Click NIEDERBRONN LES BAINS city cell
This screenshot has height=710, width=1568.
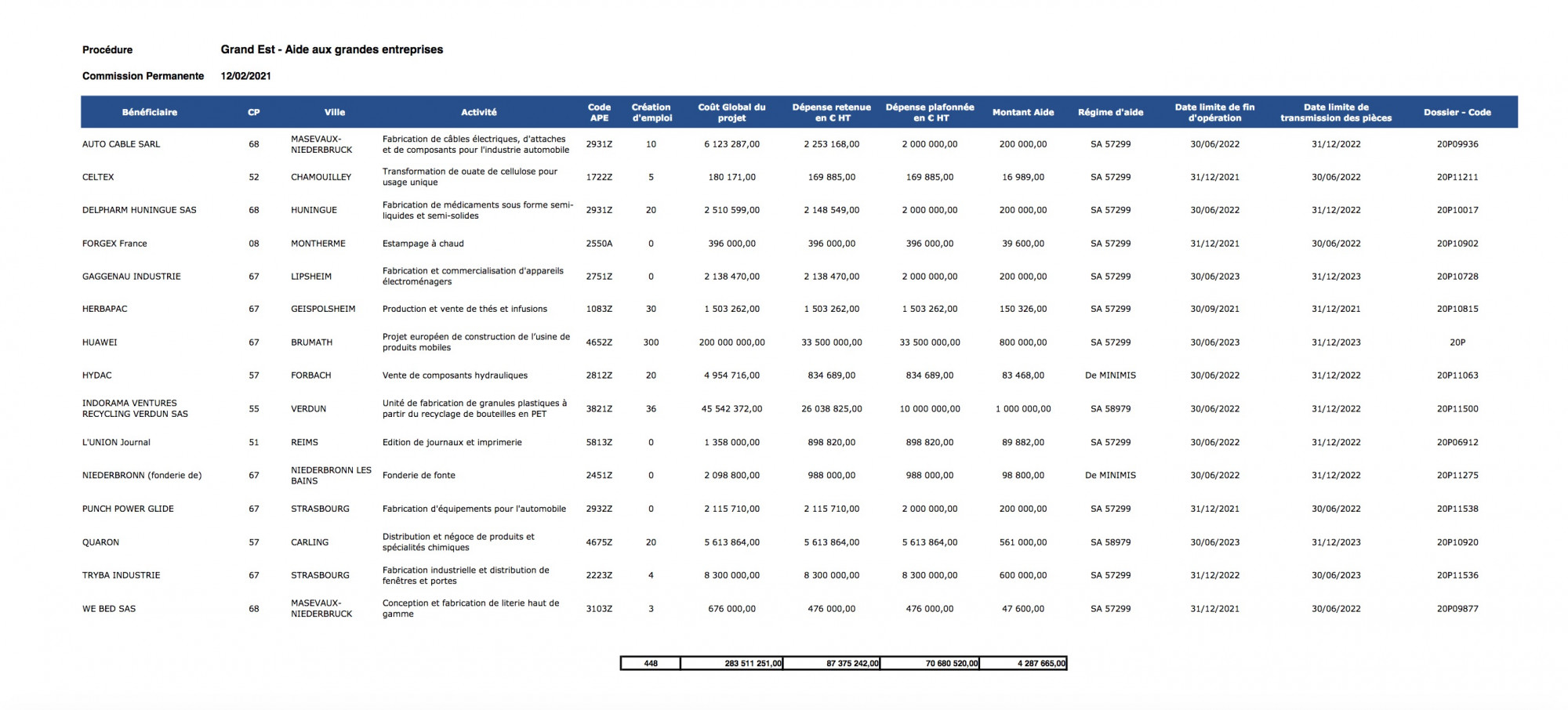pos(331,476)
